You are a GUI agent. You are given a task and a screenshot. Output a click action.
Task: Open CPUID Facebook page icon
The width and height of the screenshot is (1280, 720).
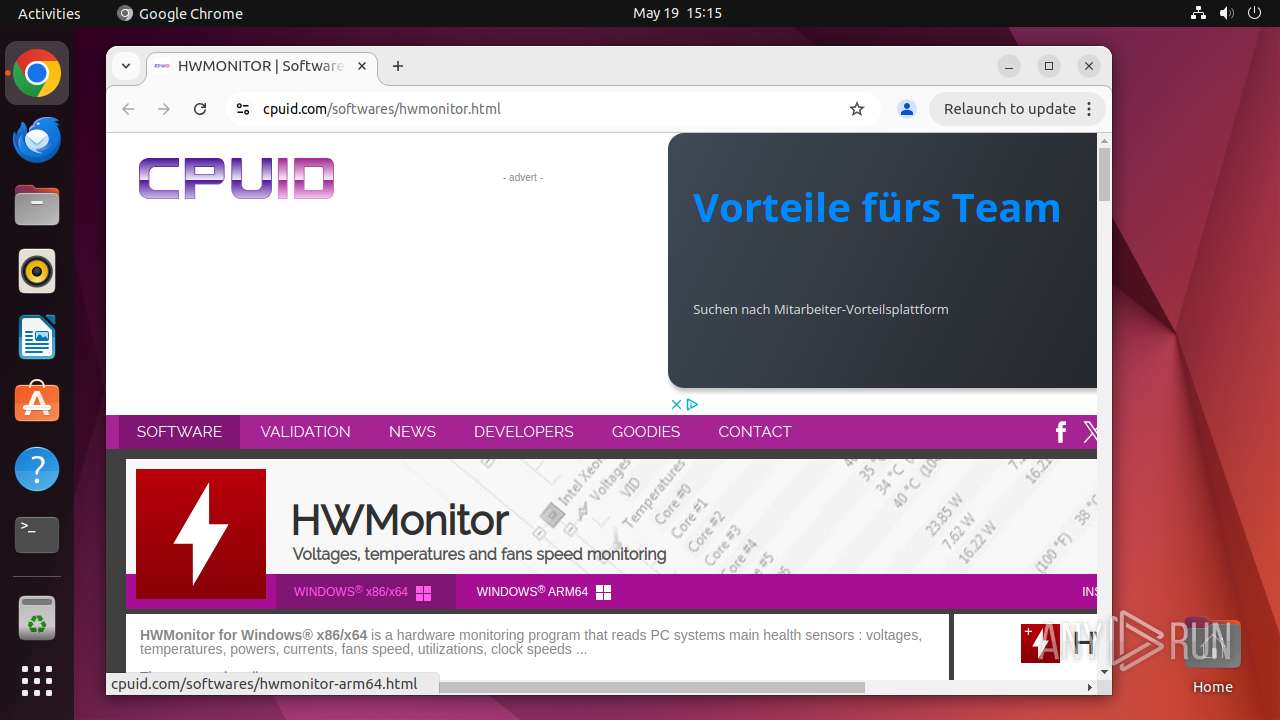[x=1061, y=432]
